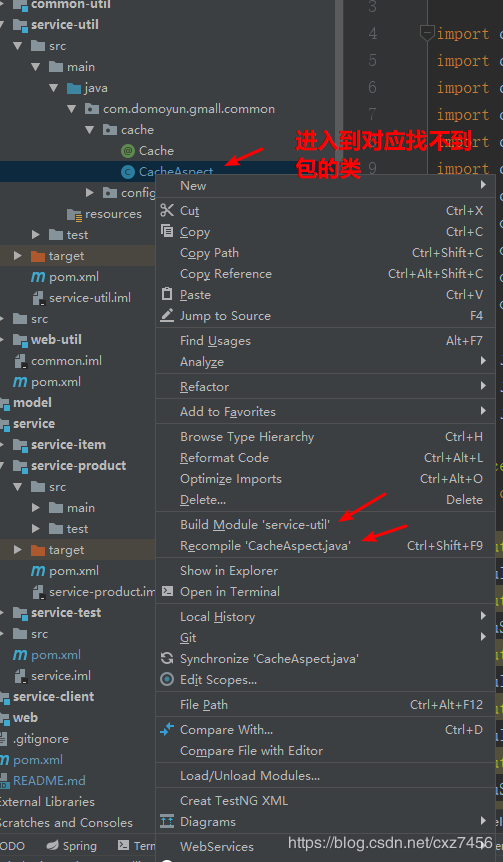Expand the main folder under service-product
Image resolution: width=503 pixels, height=862 pixels.
[36, 507]
